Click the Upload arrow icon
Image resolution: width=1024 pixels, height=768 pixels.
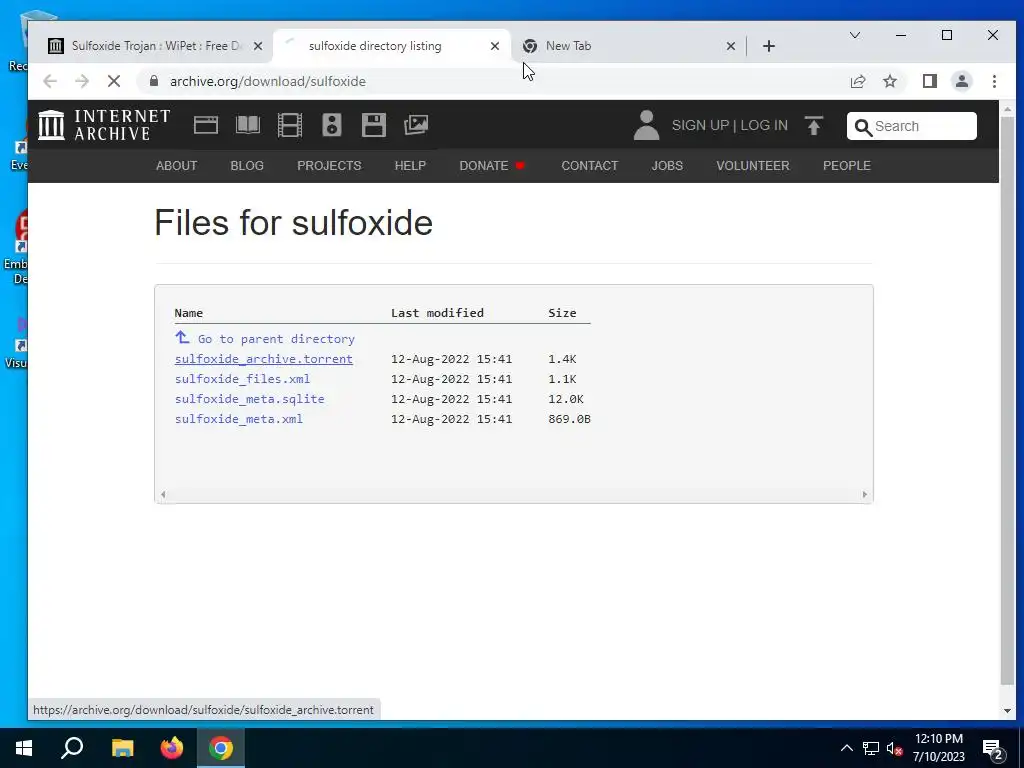coord(814,125)
